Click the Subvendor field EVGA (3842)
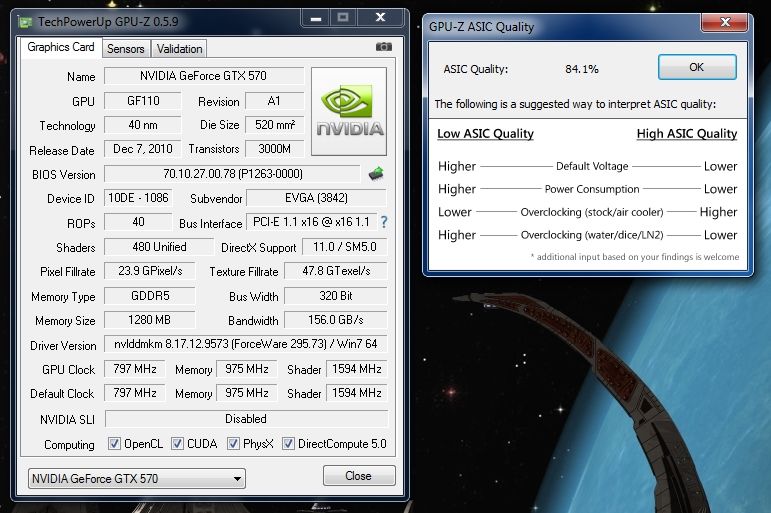 316,198
